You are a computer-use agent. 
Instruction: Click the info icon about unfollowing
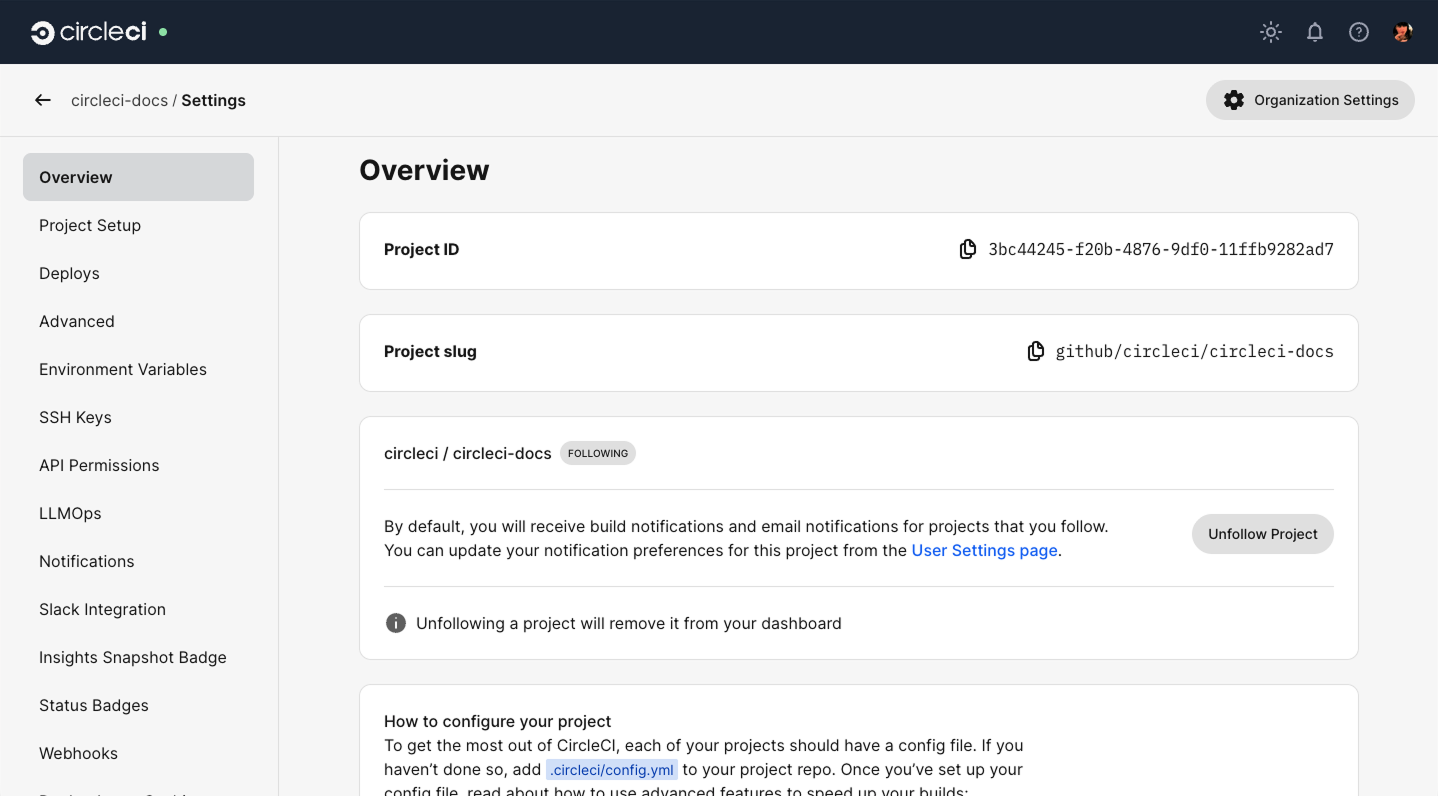[x=395, y=622]
